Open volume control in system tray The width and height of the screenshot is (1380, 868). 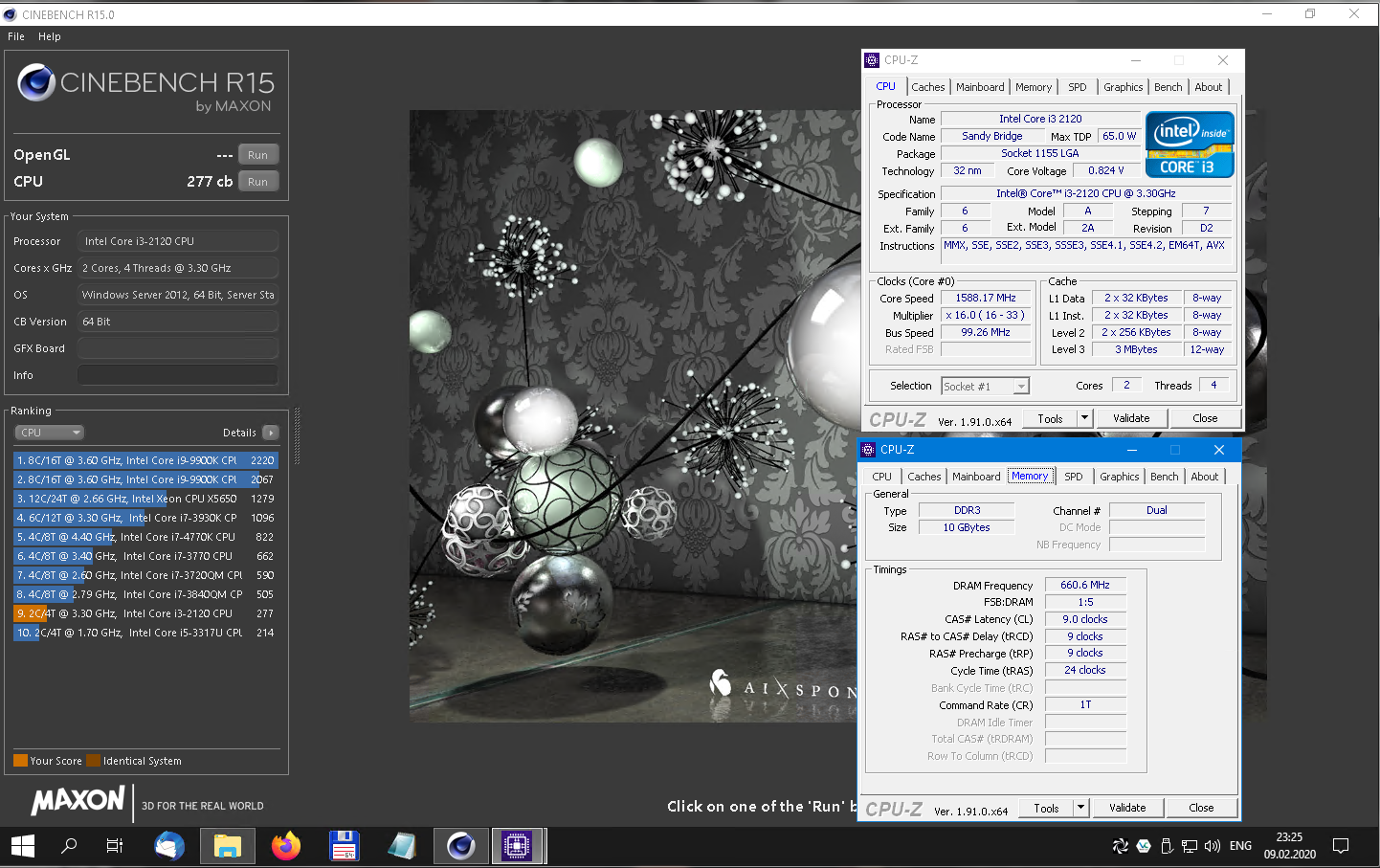(x=1213, y=846)
